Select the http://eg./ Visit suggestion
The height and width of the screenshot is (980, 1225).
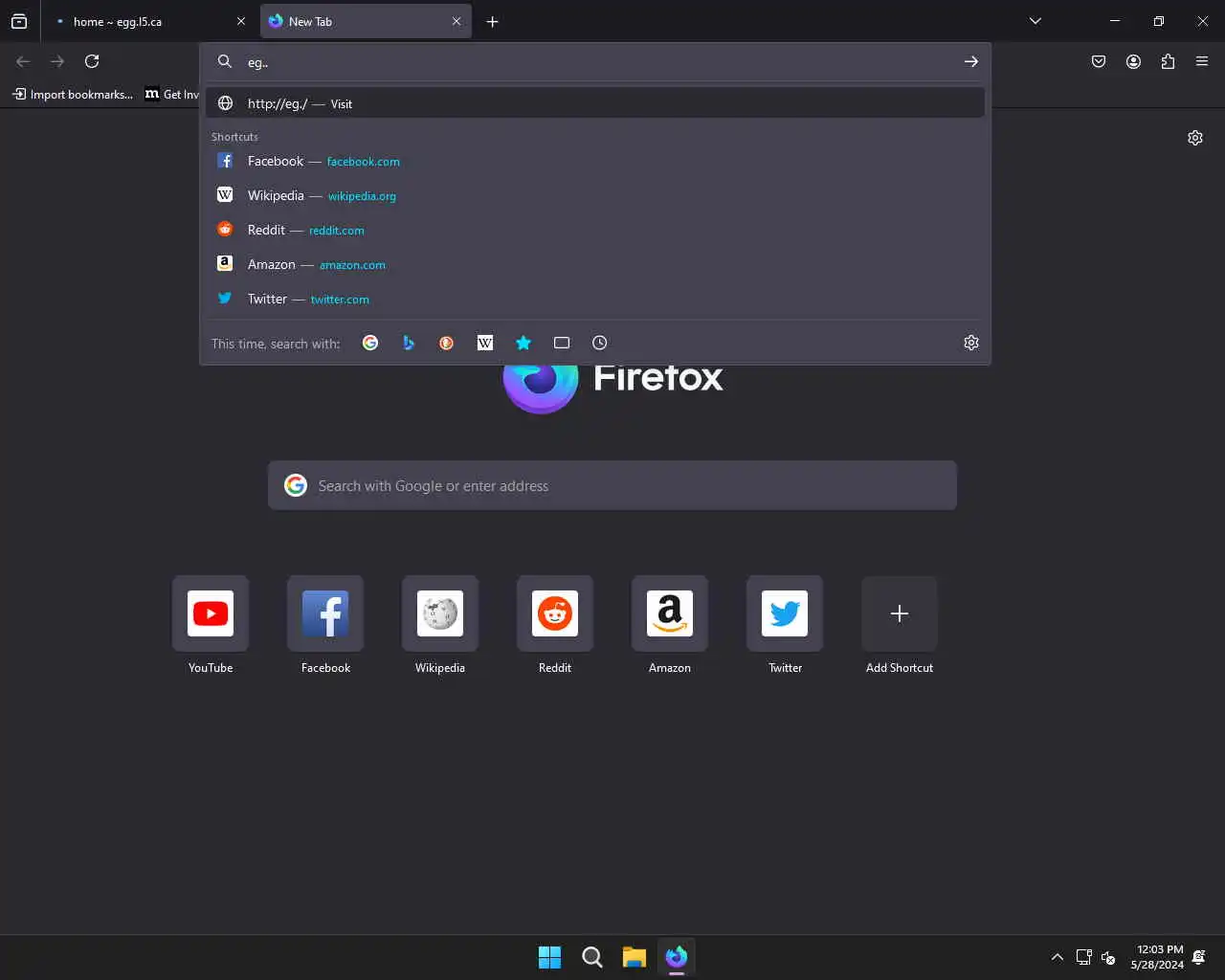pos(595,103)
